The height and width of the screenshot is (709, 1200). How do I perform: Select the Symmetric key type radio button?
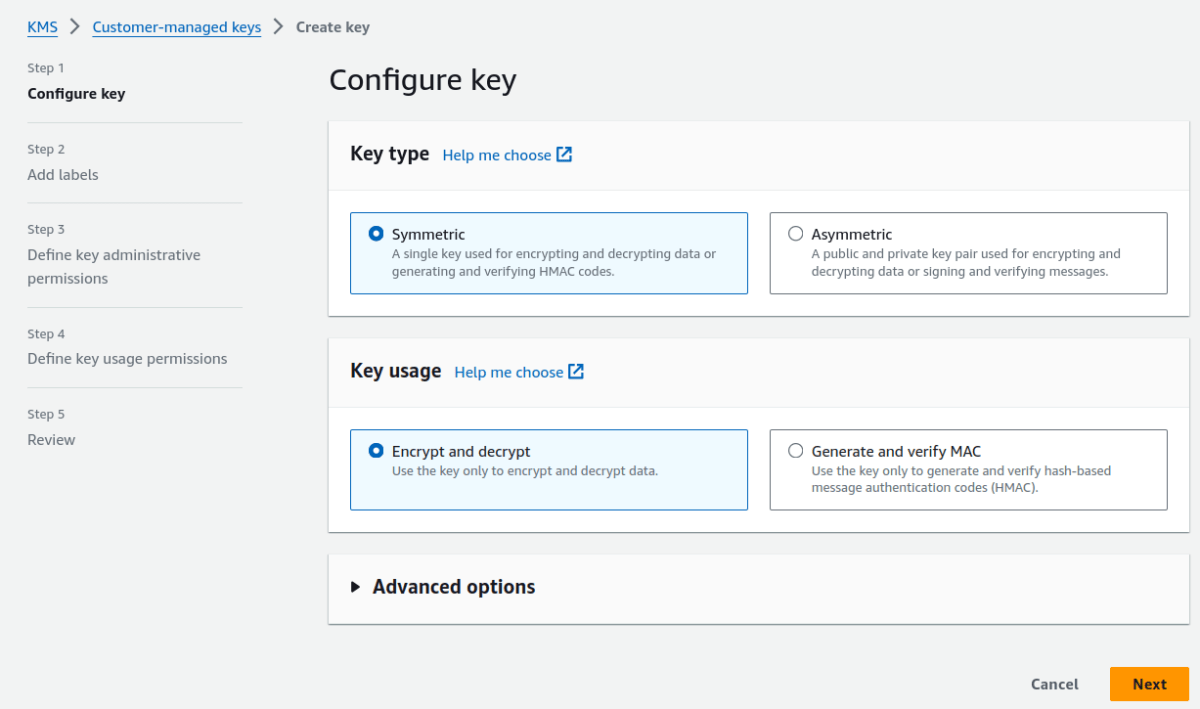coord(376,233)
